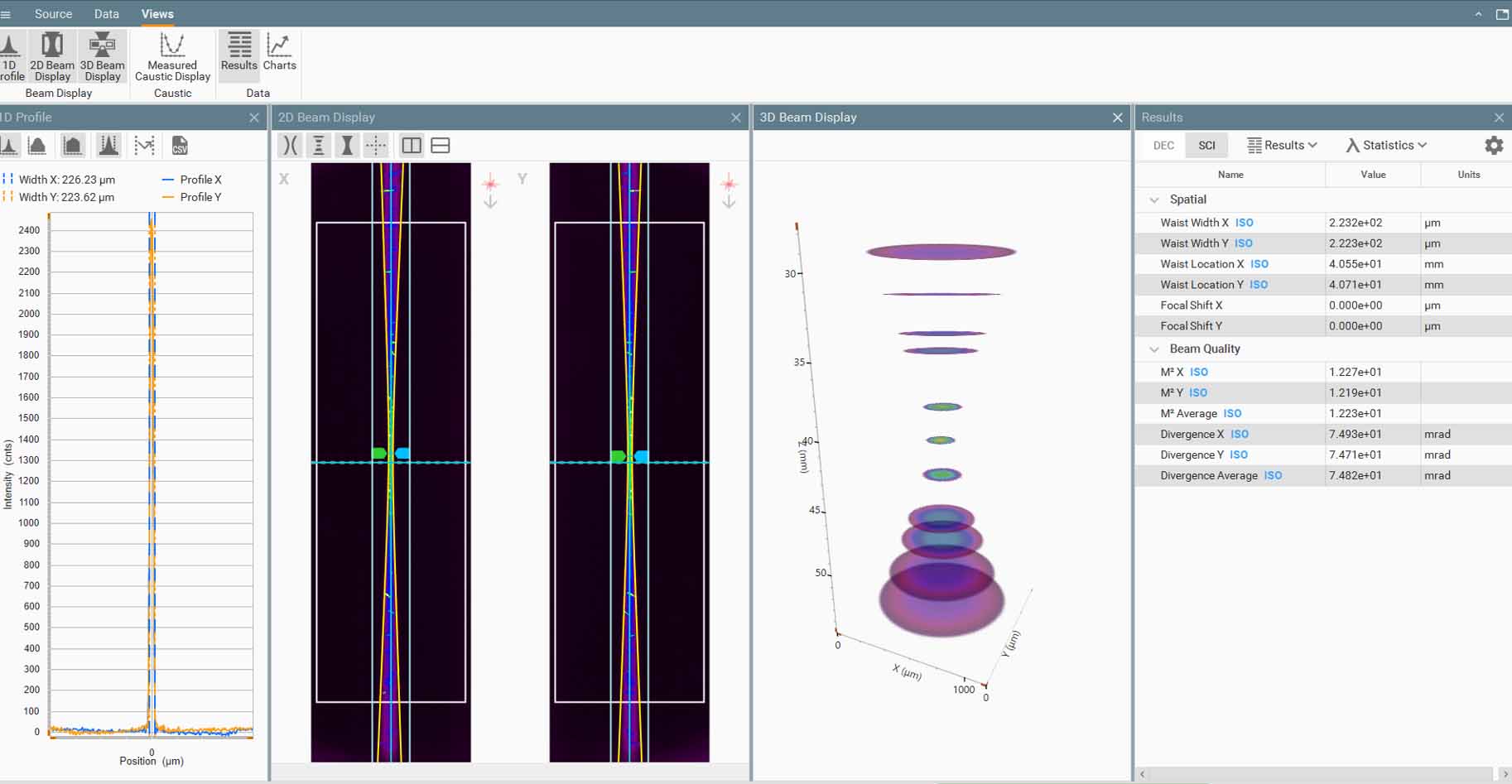
Task: Select the Views ribbon tab
Action: [157, 14]
